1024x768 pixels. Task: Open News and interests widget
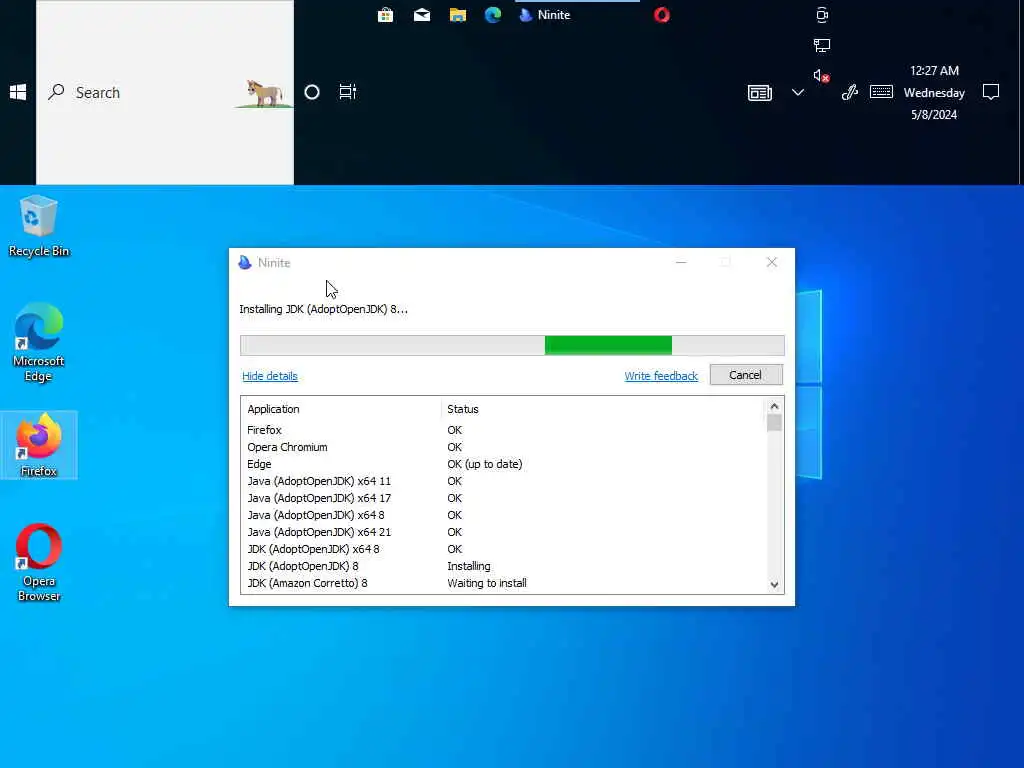[760, 93]
